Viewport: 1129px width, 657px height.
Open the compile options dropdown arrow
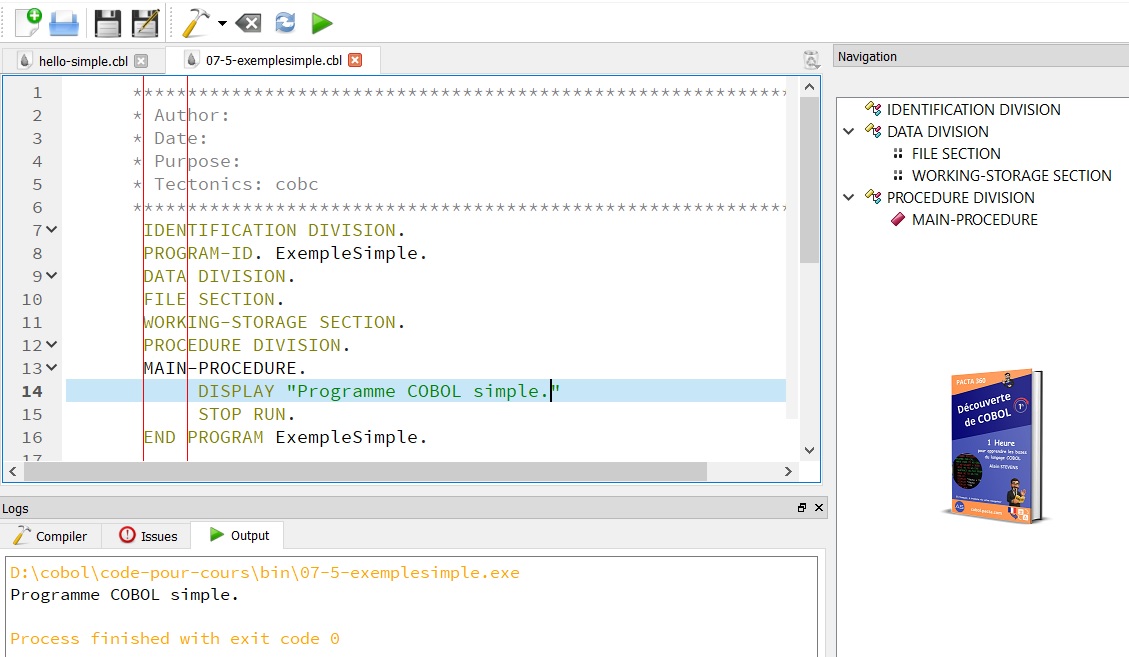coord(222,24)
